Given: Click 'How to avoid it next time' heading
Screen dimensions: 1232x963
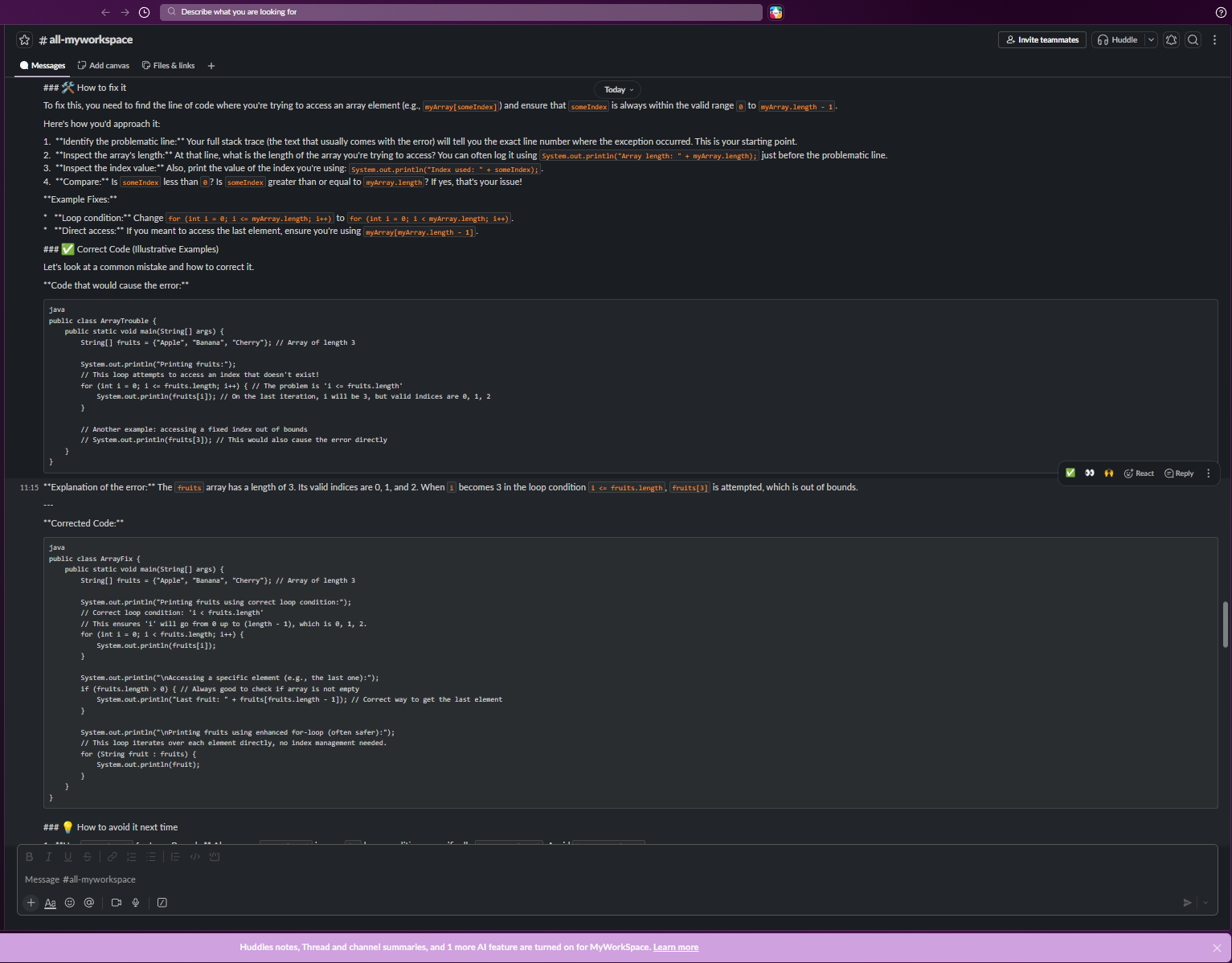Looking at the screenshot, I should 127,827.
